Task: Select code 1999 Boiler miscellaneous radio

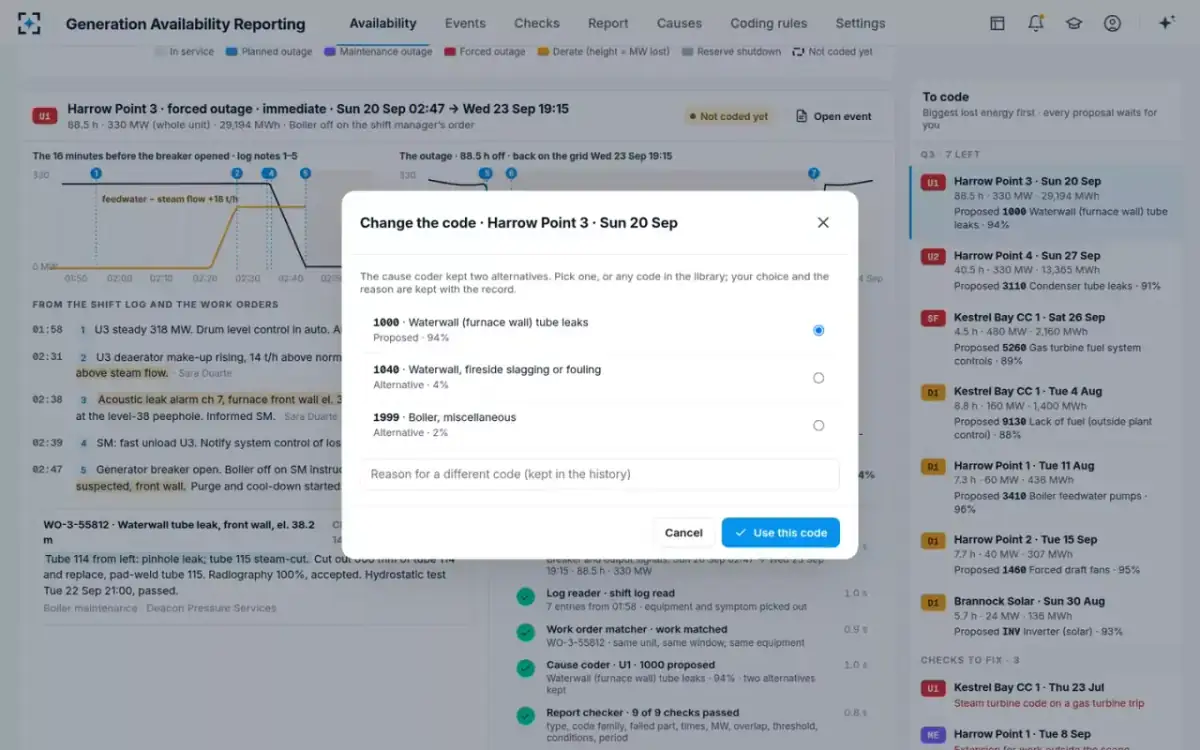Action: coord(818,425)
